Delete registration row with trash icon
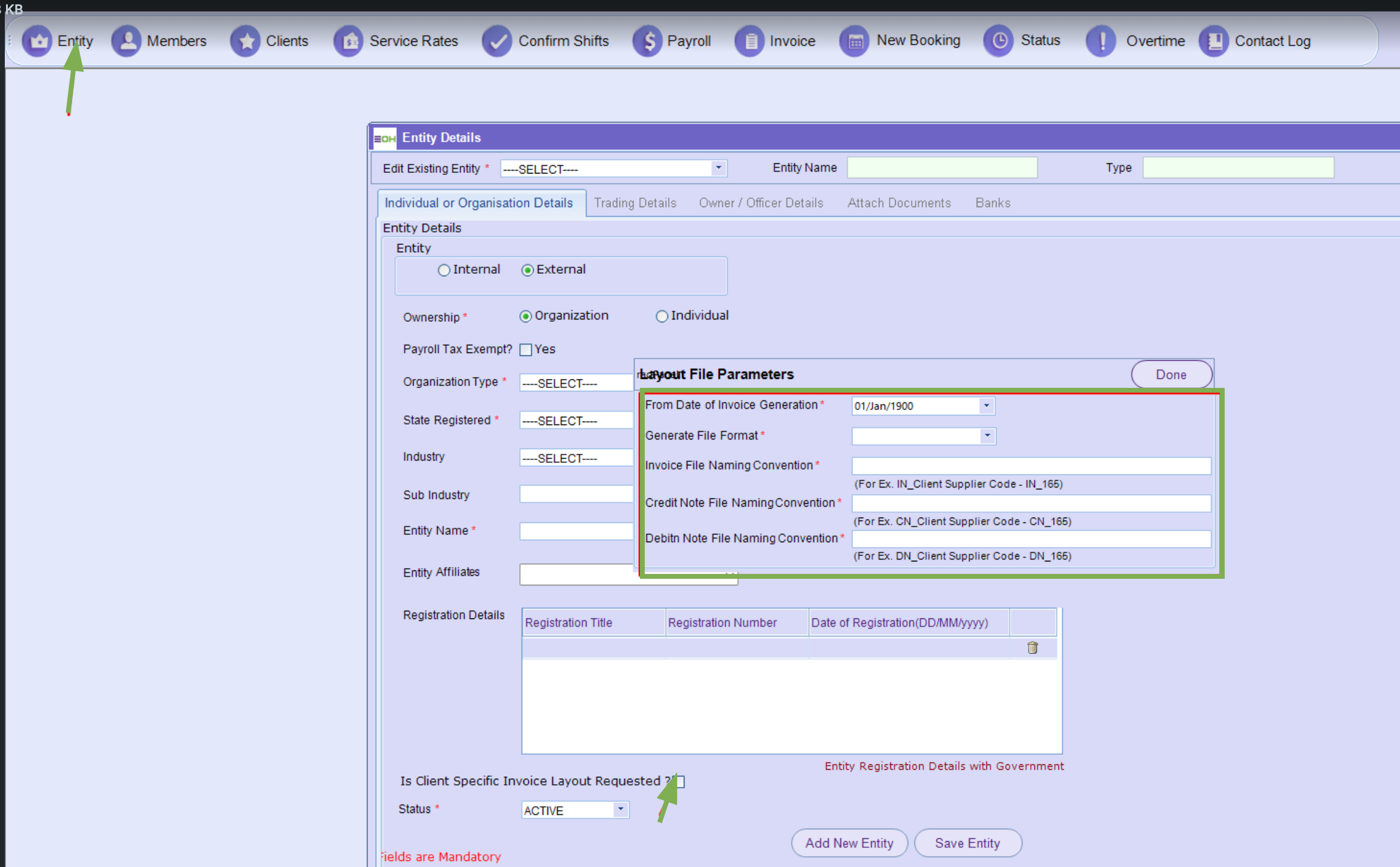The height and width of the screenshot is (867, 1400). (x=1033, y=647)
